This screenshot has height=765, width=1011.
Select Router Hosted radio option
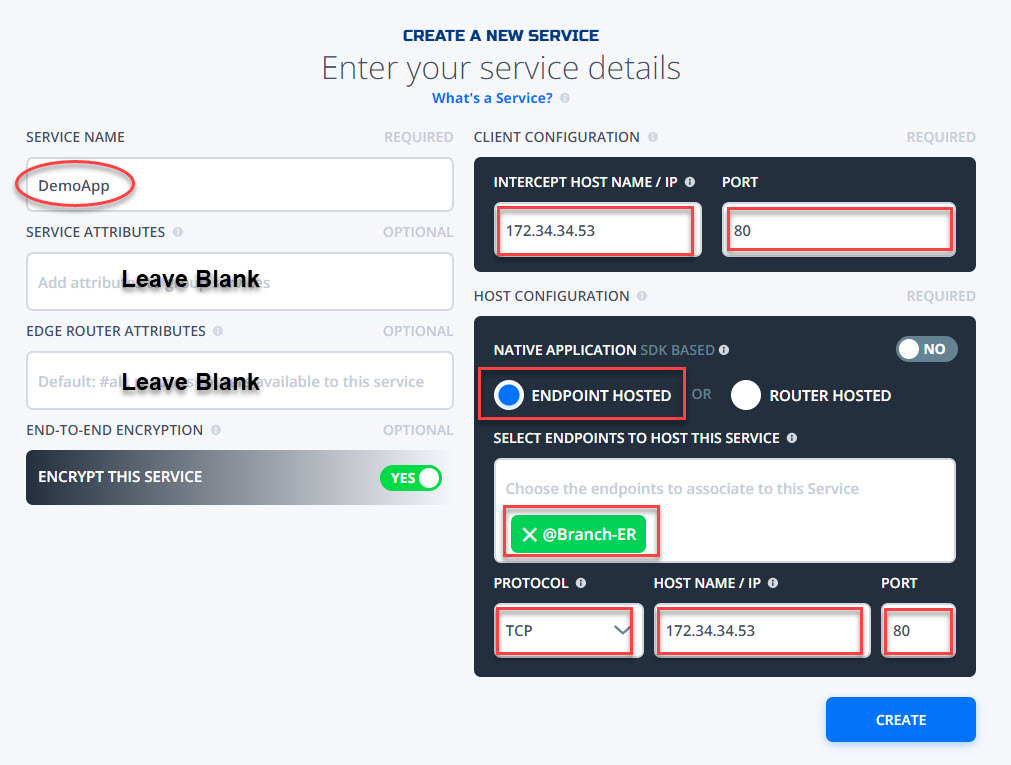745,395
